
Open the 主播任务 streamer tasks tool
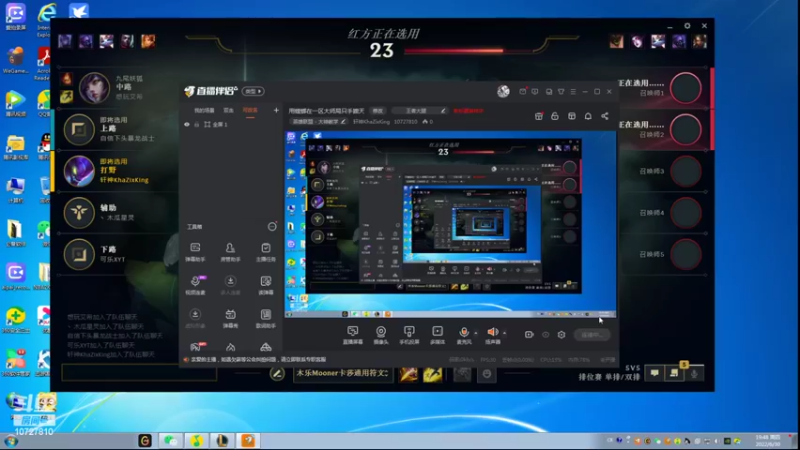tap(265, 252)
